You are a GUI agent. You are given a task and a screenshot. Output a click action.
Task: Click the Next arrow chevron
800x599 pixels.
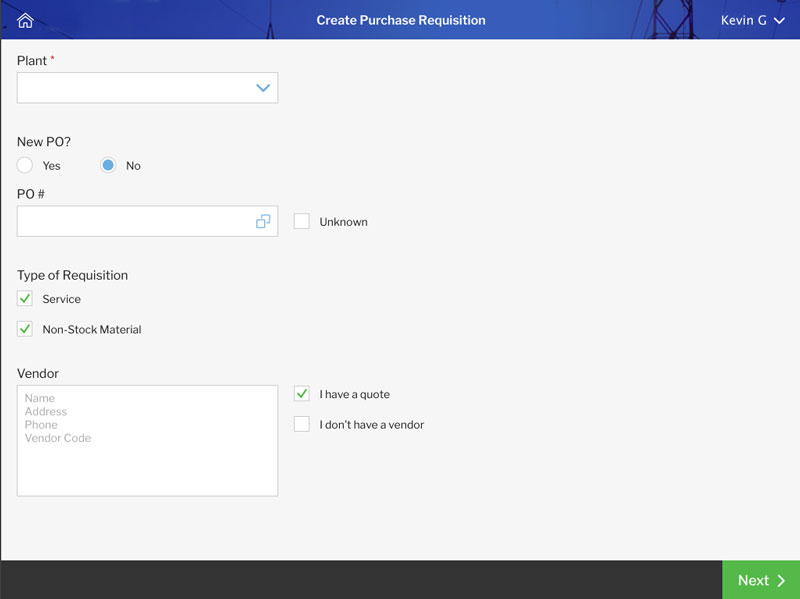[781, 580]
